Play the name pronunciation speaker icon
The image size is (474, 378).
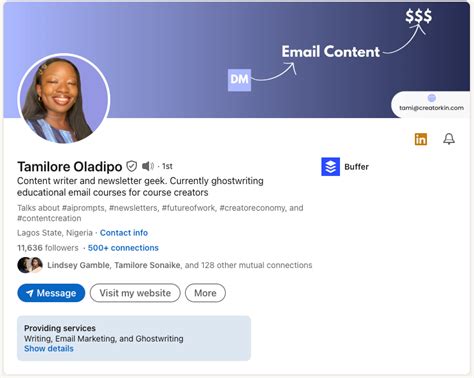[148, 166]
